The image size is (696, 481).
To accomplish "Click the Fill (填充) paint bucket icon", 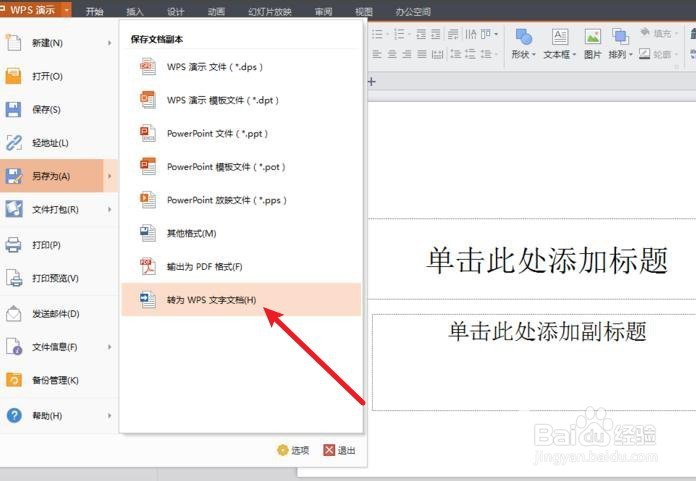I will click(x=645, y=32).
